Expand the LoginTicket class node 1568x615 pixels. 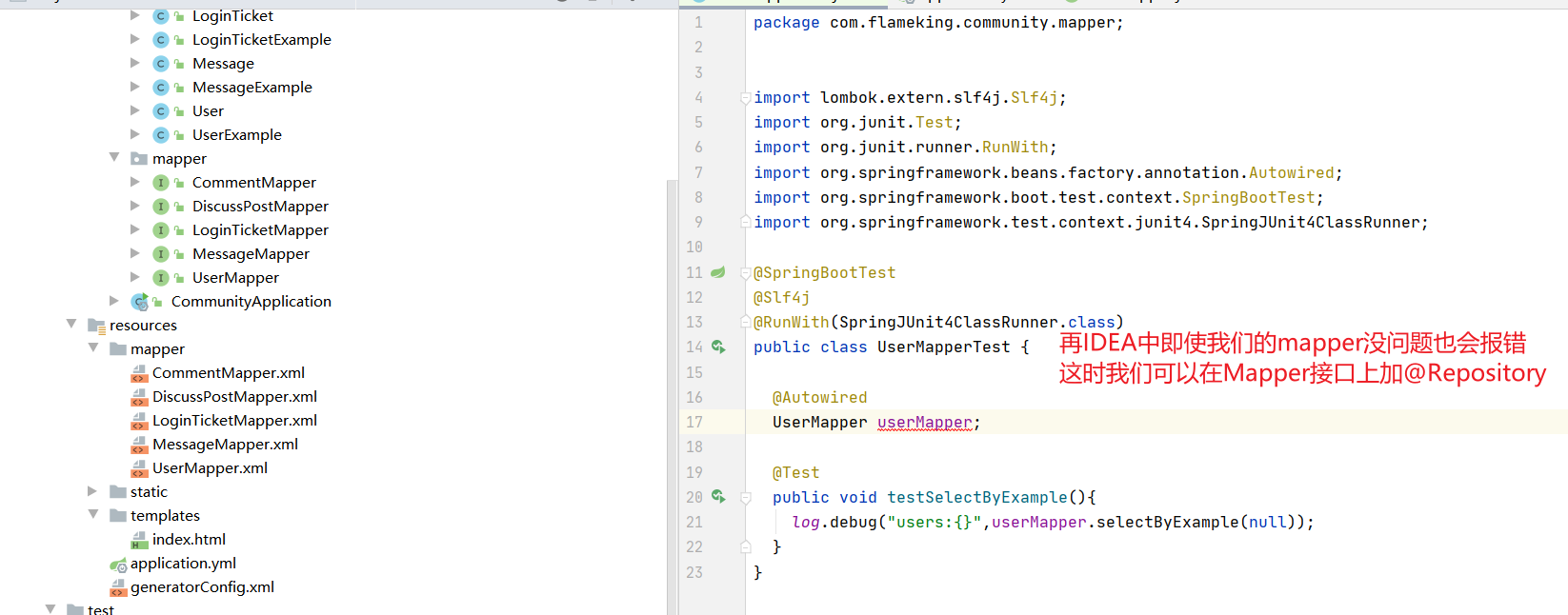pos(135,15)
